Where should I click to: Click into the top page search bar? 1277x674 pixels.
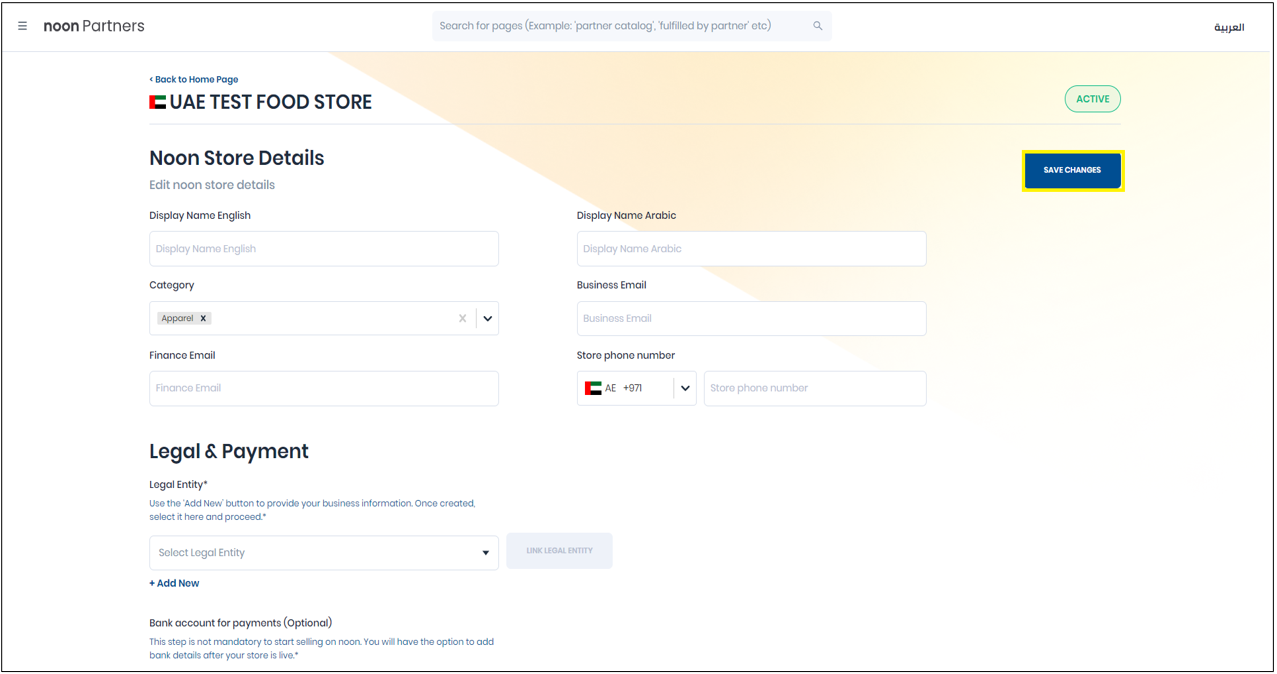(x=620, y=26)
